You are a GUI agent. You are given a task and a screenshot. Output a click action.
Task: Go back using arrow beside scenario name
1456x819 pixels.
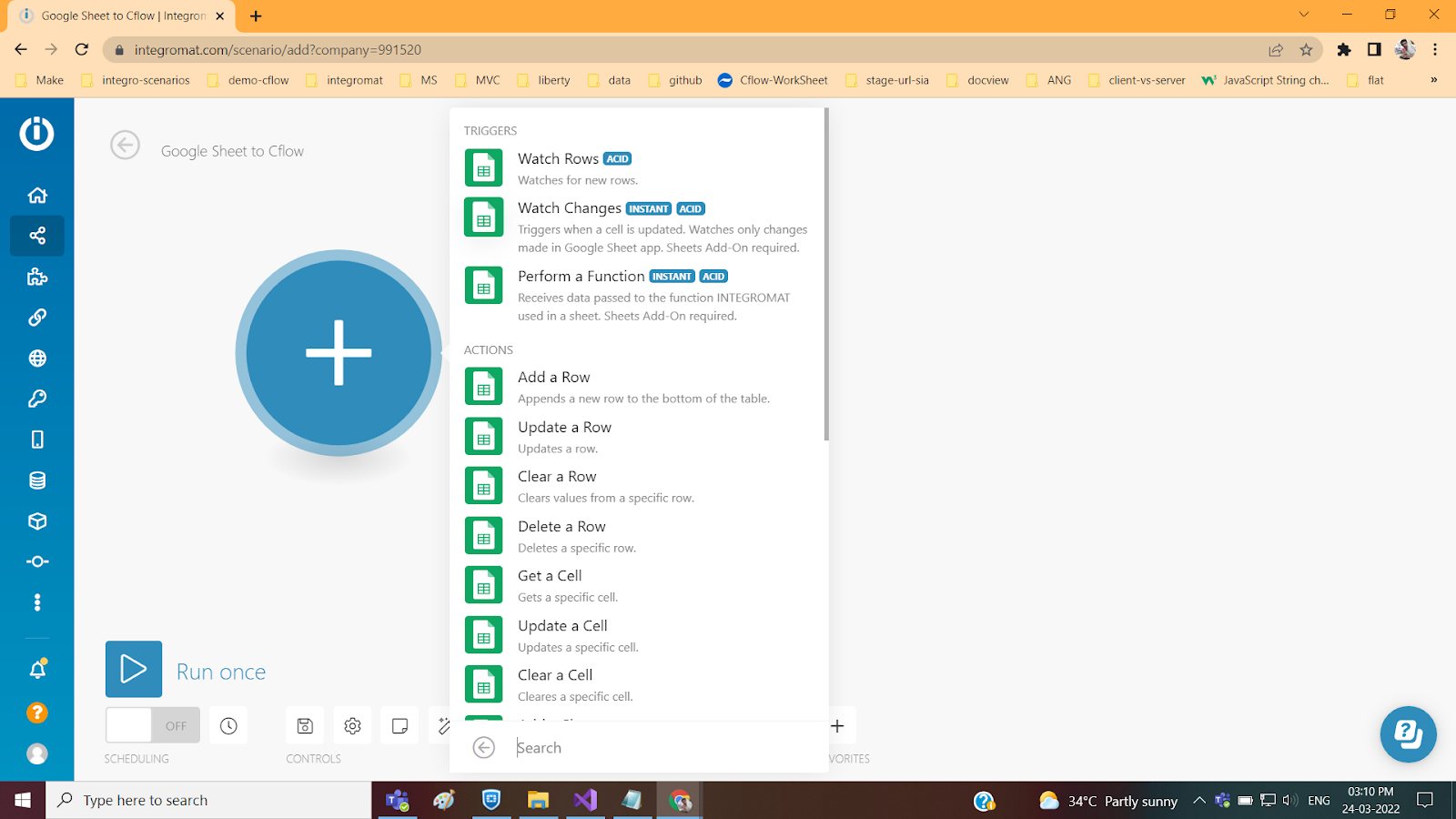(125, 145)
